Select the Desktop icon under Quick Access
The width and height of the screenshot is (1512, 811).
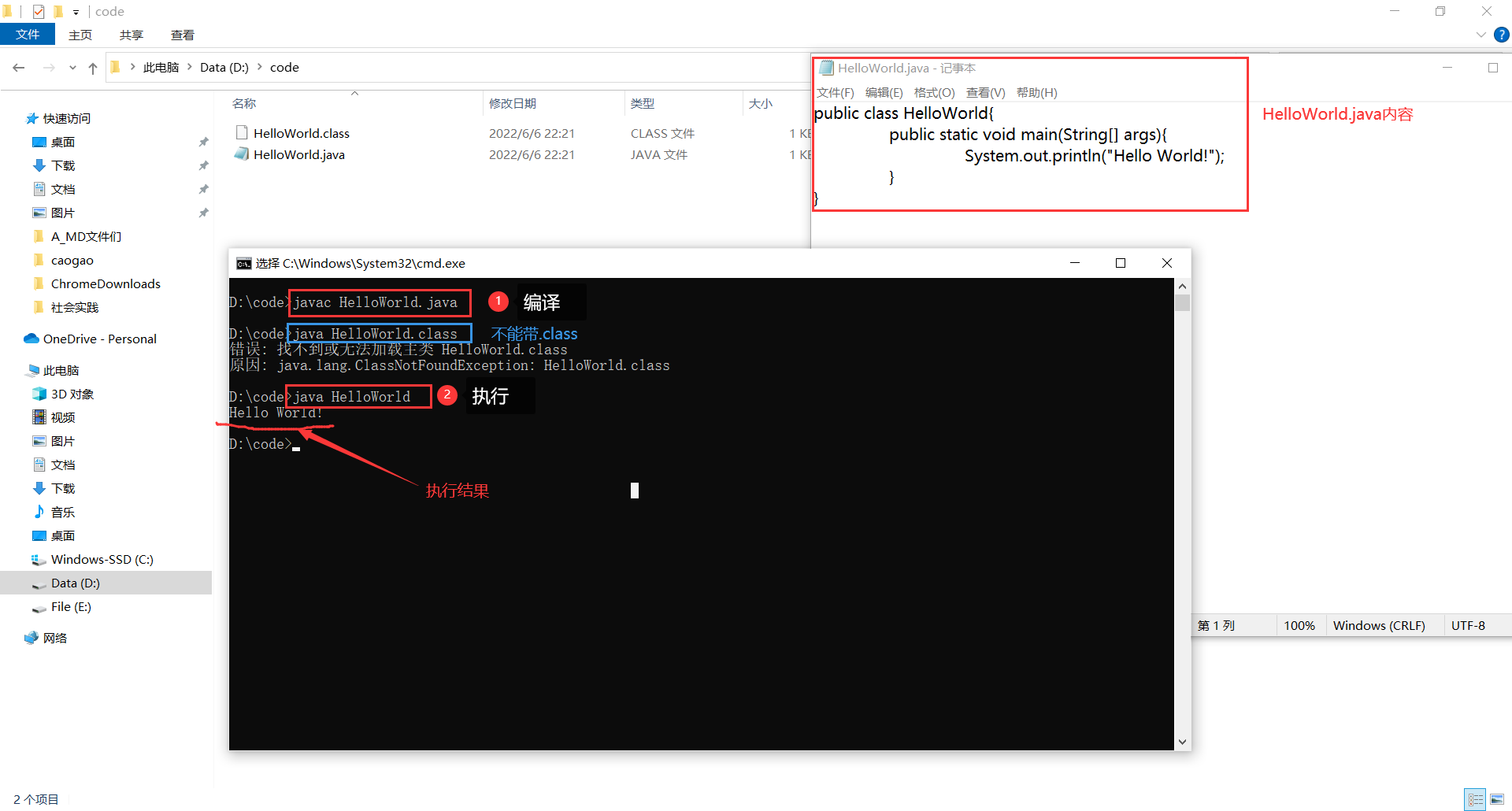[39, 143]
